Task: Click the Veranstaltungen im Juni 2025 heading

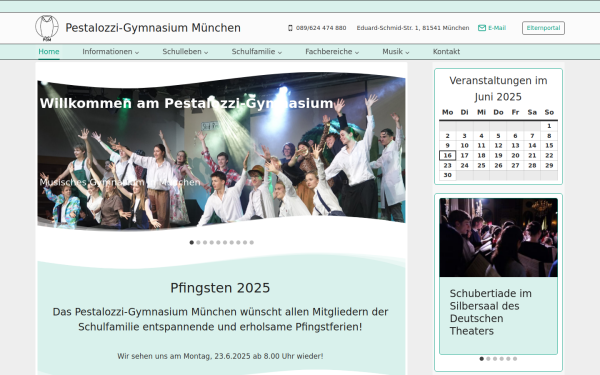Action: [x=498, y=88]
